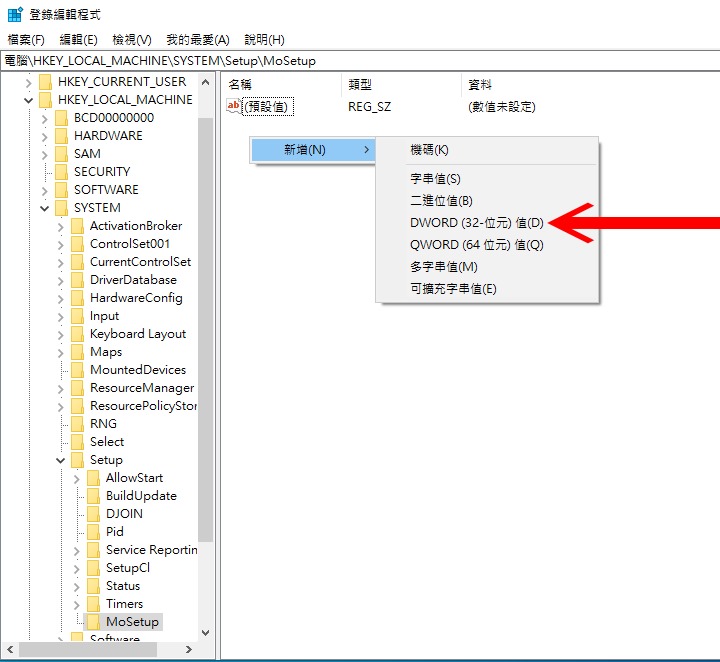
Task: Click the HardwareConfig folder icon
Action: click(78, 297)
